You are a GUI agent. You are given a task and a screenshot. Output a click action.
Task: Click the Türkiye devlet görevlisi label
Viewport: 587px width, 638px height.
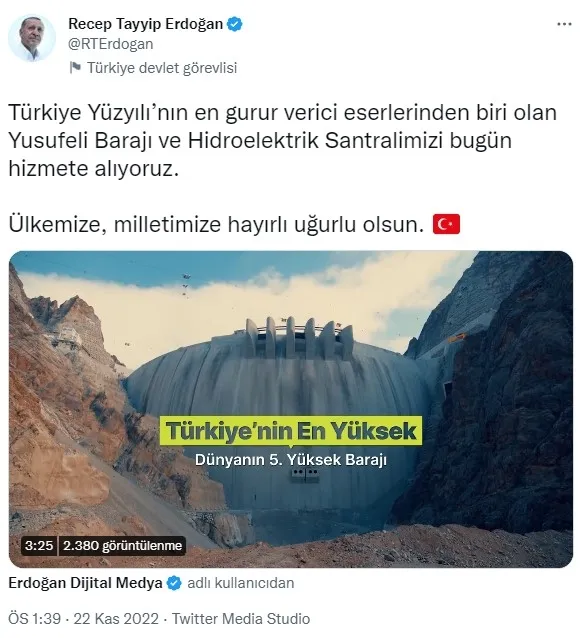tap(162, 68)
